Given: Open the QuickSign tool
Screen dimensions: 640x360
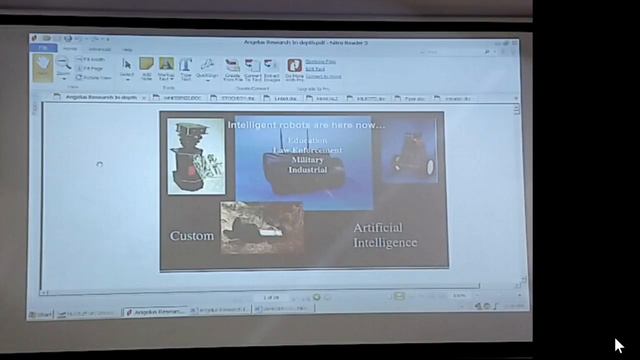Looking at the screenshot, I should [207, 68].
